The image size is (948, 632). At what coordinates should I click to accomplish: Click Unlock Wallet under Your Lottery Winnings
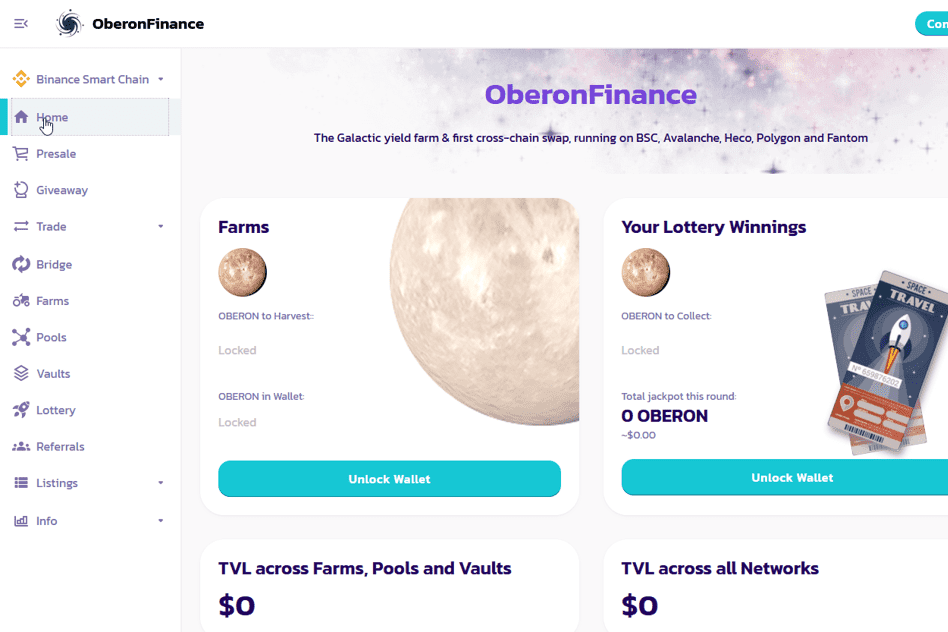[x=792, y=478]
